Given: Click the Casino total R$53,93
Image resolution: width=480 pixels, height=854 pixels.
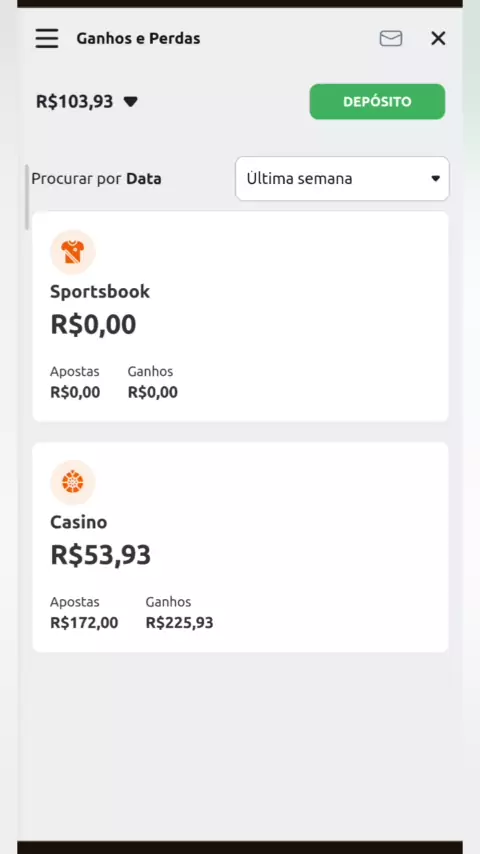Looking at the screenshot, I should (x=100, y=555).
